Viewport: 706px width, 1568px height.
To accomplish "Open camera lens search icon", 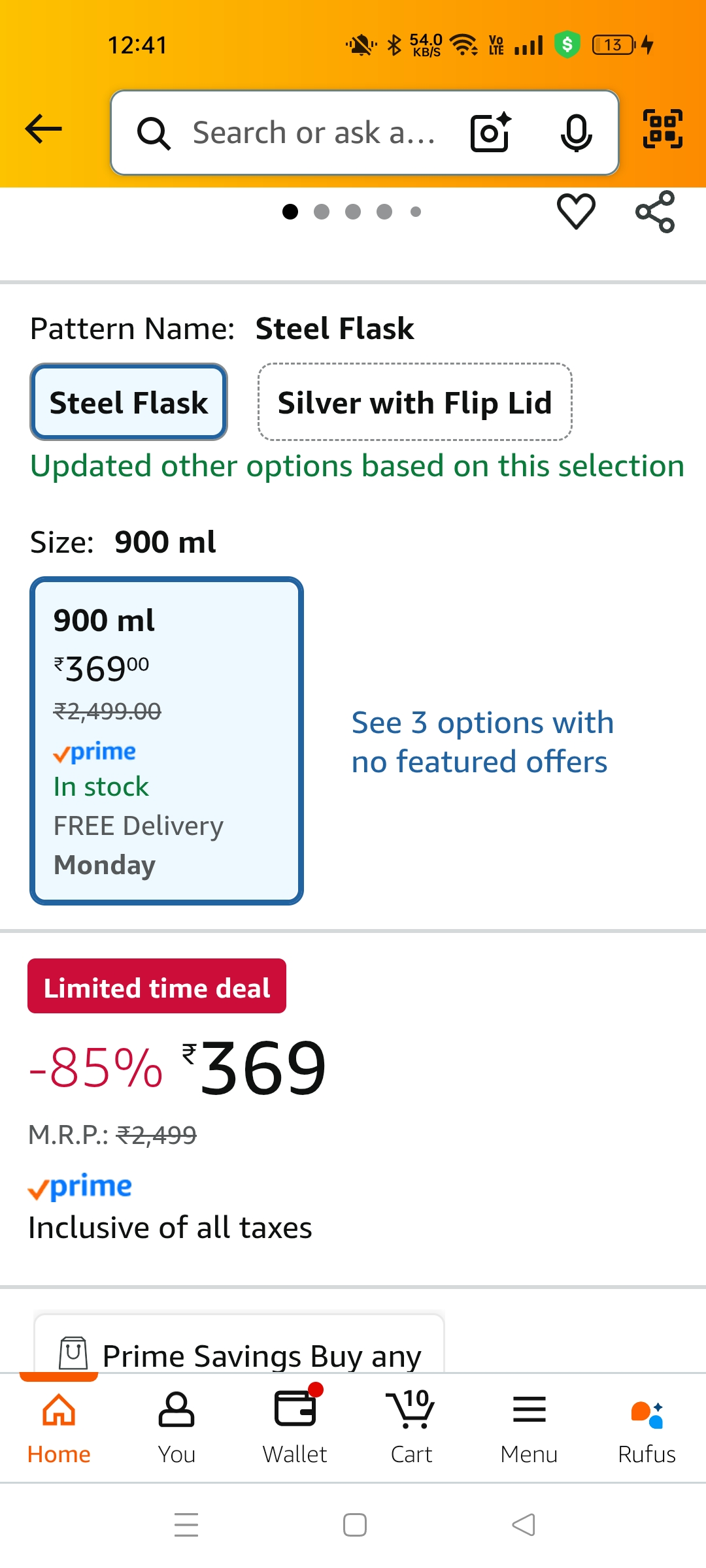I will click(490, 133).
